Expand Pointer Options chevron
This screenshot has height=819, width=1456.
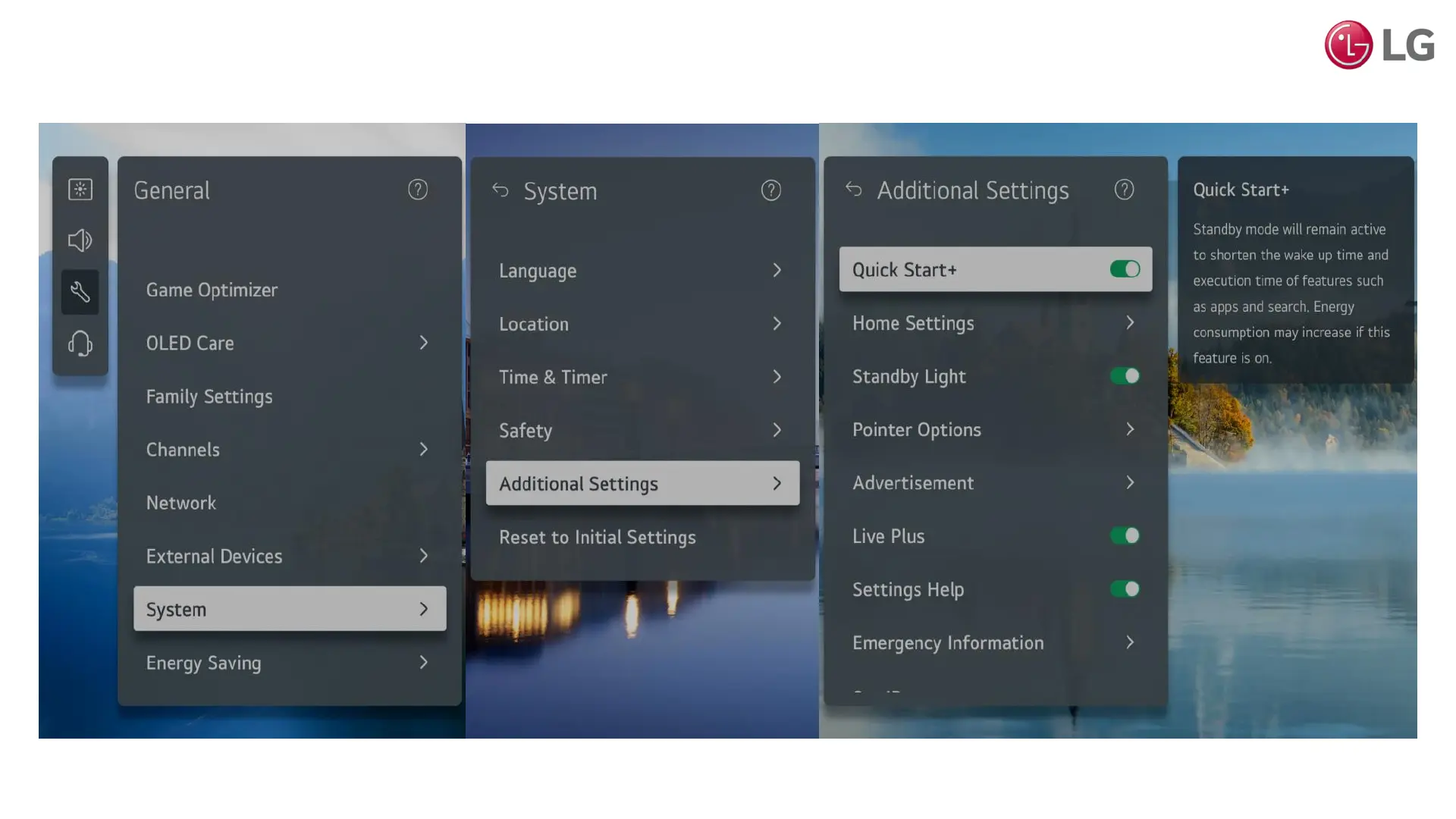(x=1130, y=430)
